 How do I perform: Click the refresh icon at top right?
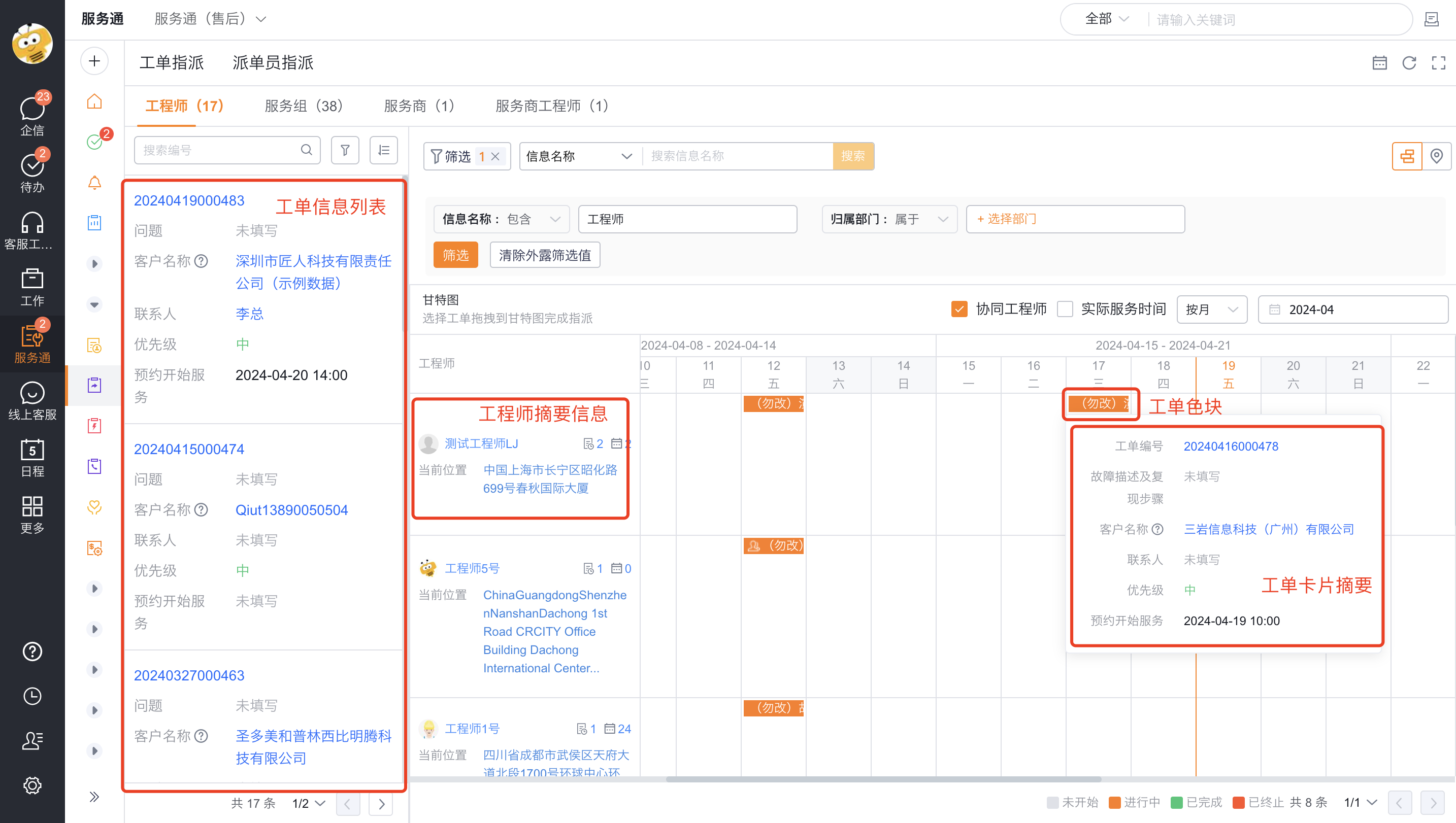[1409, 63]
